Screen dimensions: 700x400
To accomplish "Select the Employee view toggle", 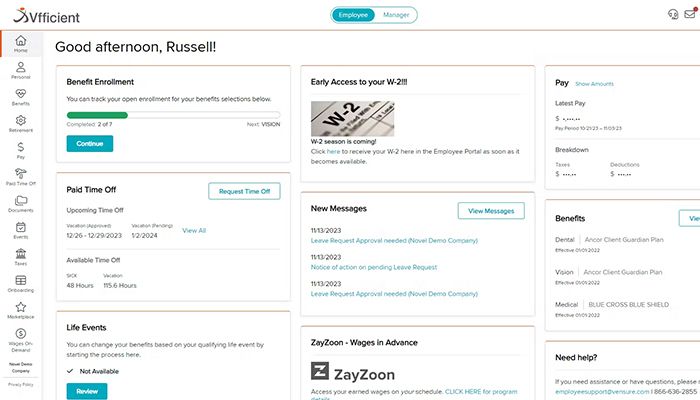I will [352, 15].
